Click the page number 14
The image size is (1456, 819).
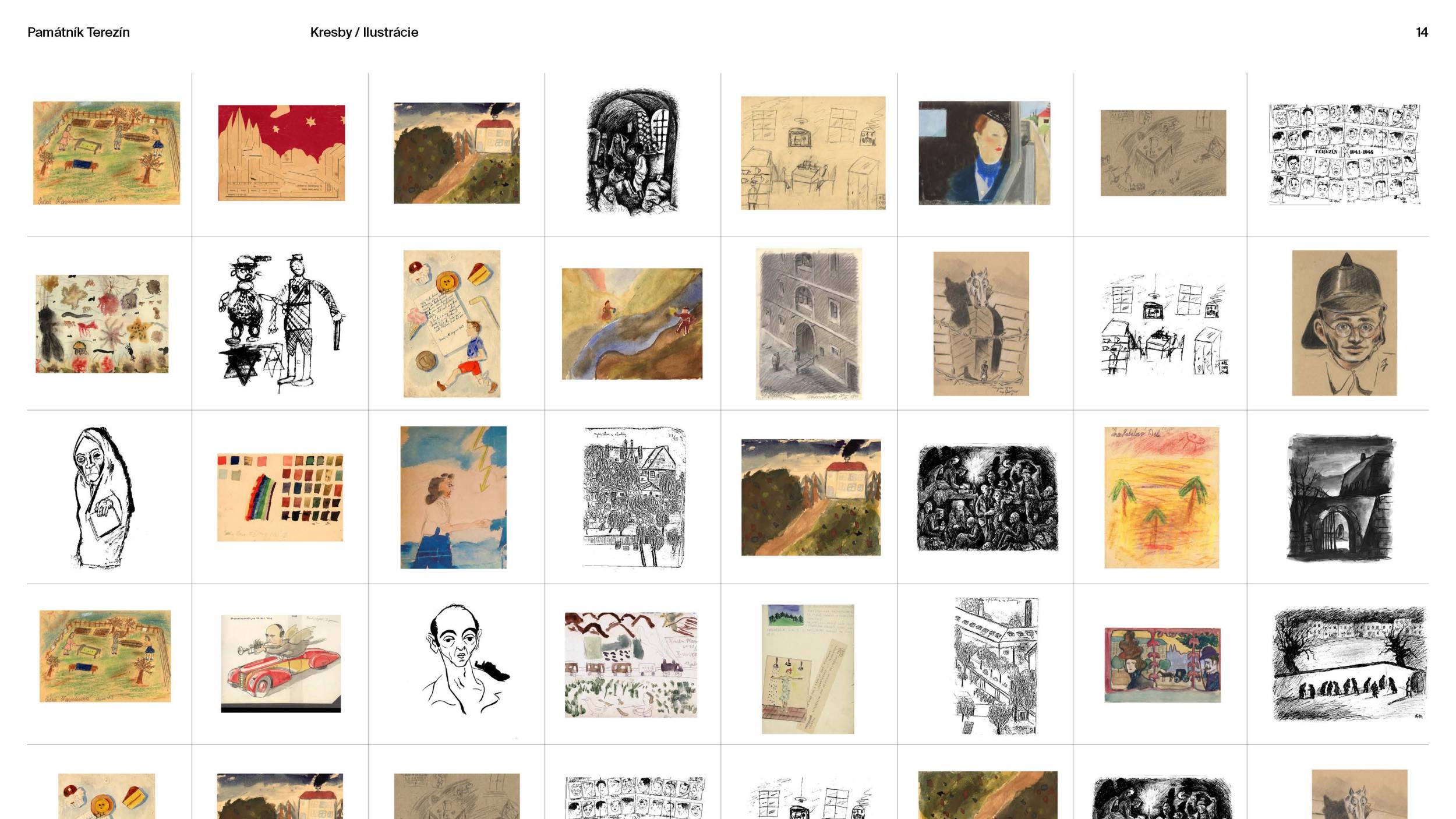(x=1422, y=33)
